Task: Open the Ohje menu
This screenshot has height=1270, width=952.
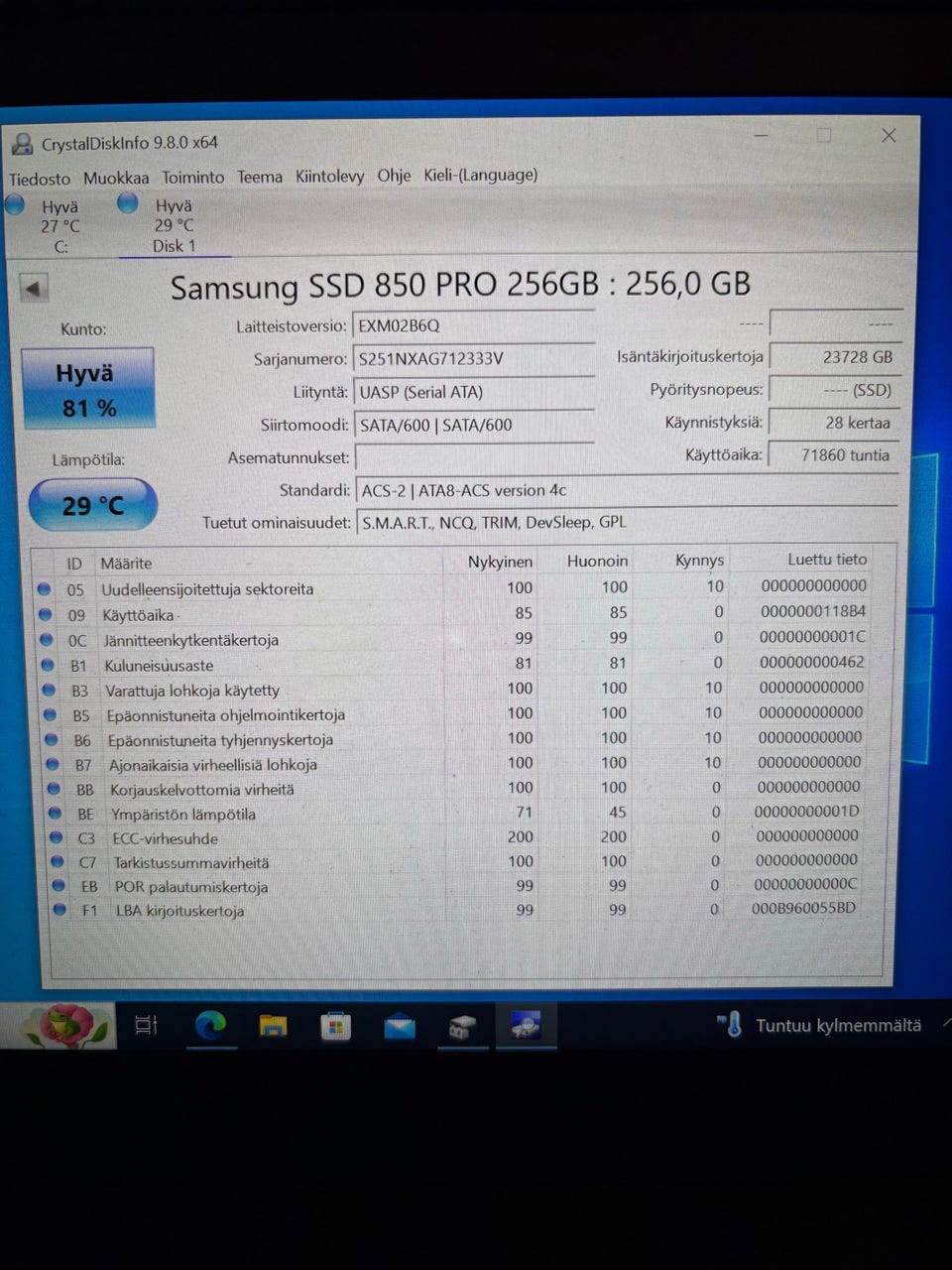Action: pos(394,175)
